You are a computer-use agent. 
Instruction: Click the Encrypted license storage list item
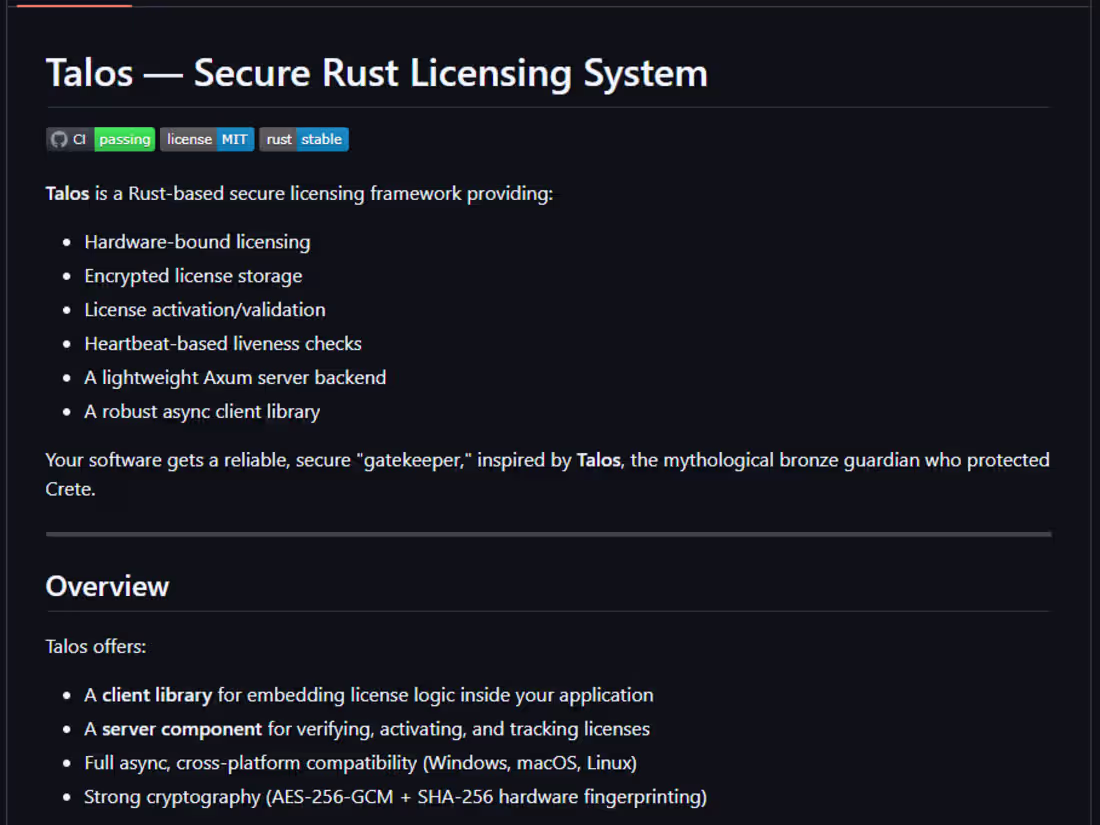point(193,276)
